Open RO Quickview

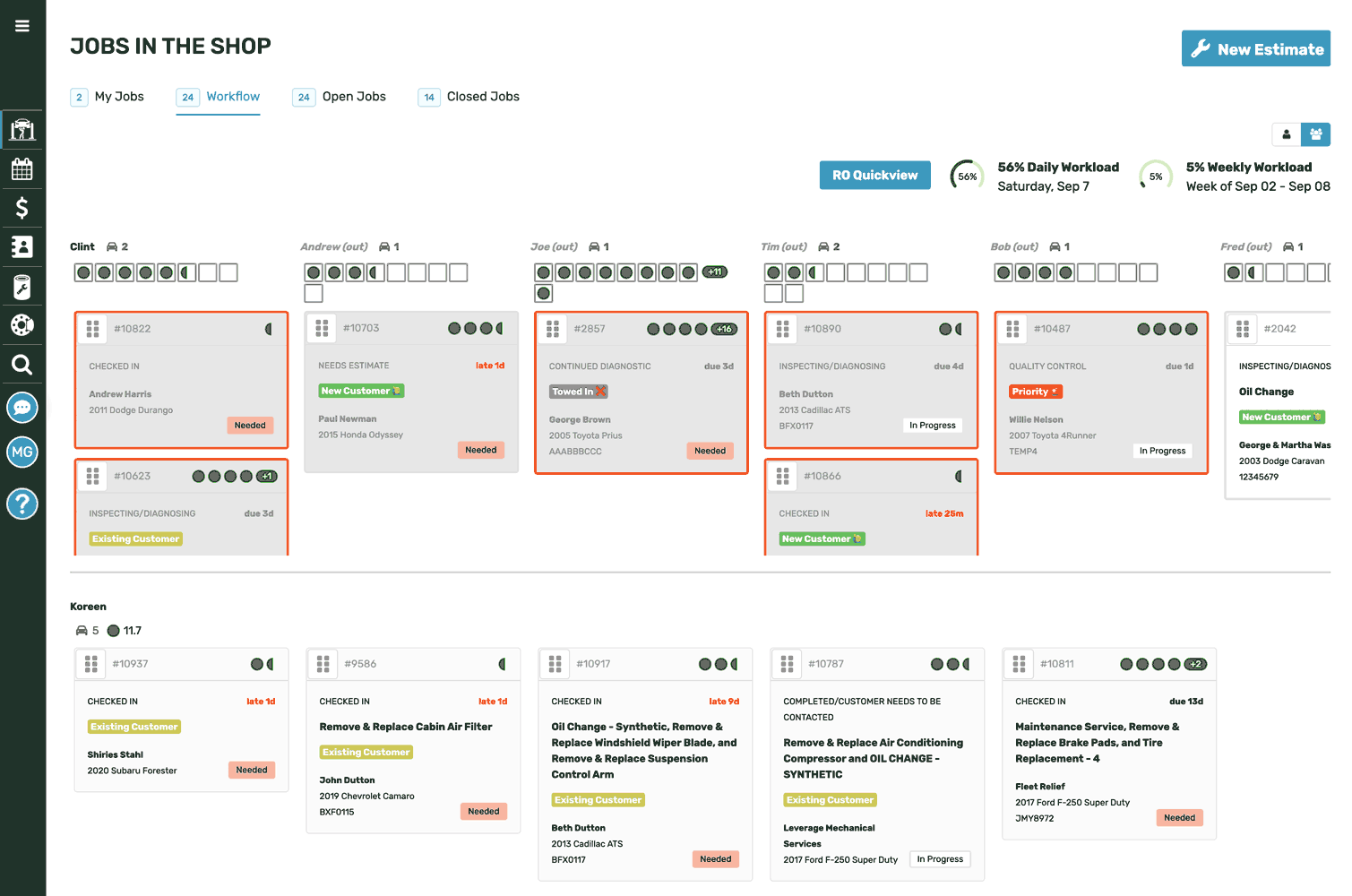pyautogui.click(x=874, y=175)
